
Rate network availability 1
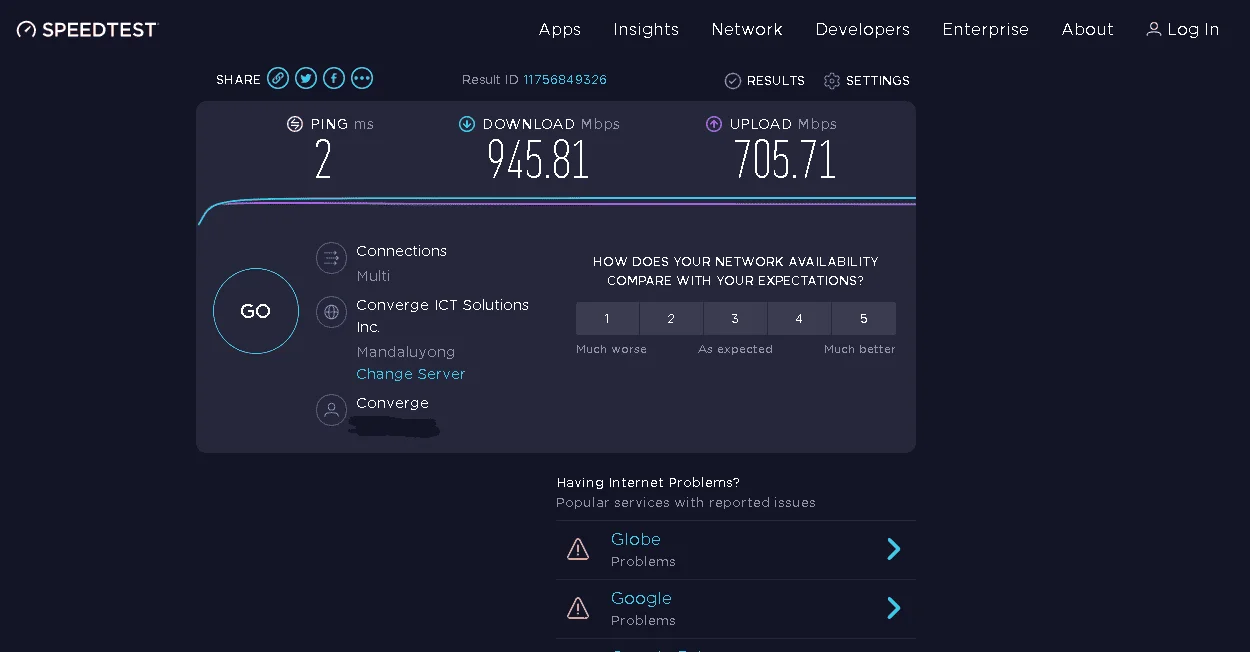pos(607,318)
